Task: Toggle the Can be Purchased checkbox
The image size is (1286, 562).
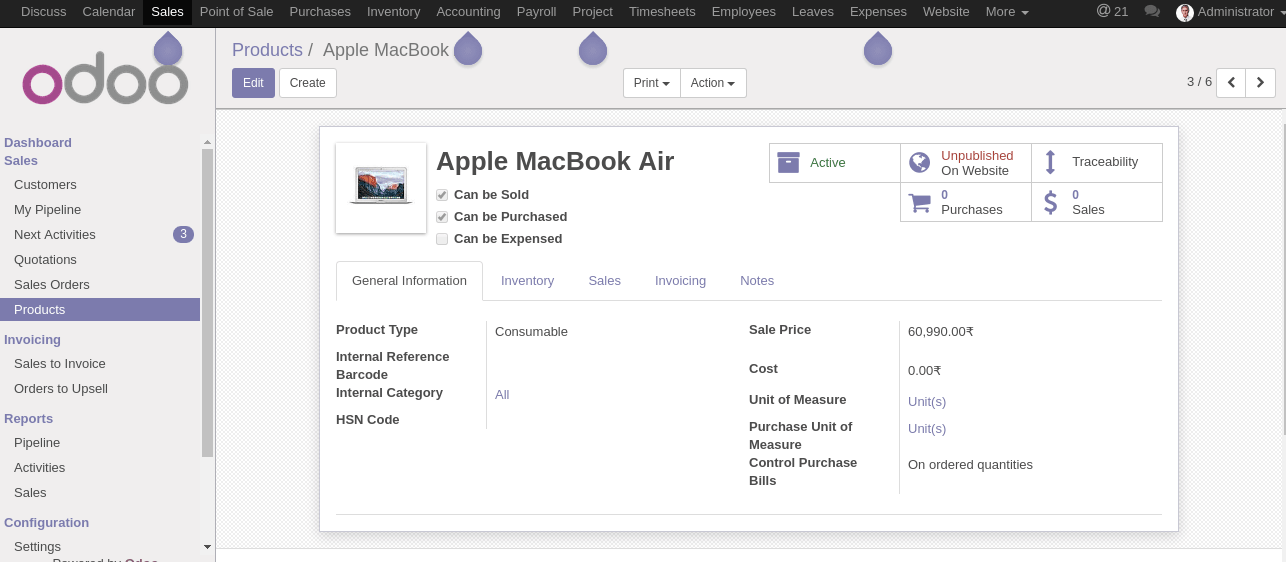Action: coord(442,217)
